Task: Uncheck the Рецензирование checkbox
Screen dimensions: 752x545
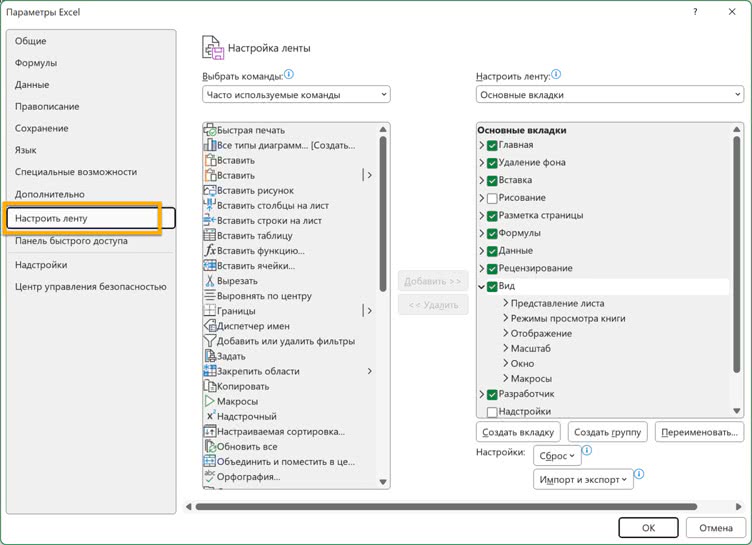Action: [x=492, y=269]
